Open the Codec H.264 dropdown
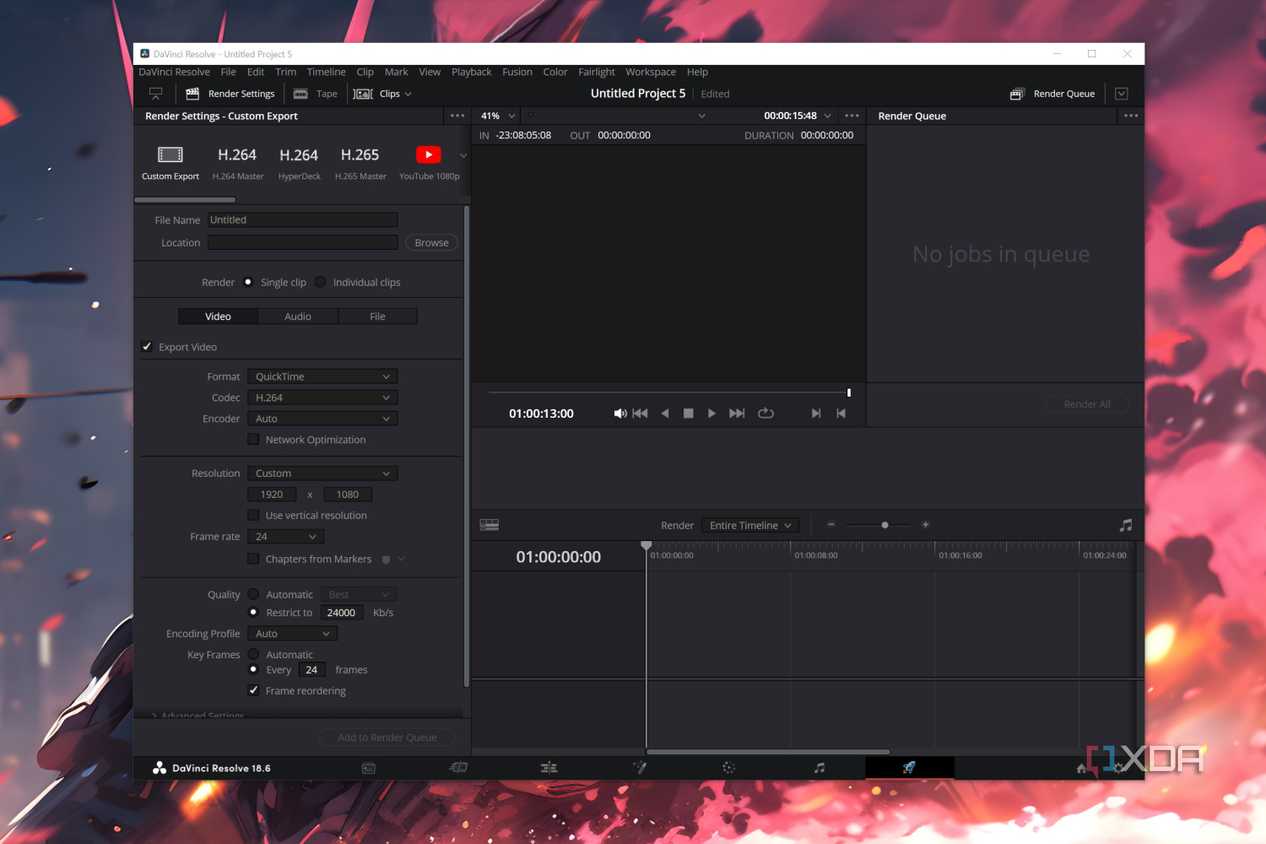1266x844 pixels. pyautogui.click(x=322, y=398)
